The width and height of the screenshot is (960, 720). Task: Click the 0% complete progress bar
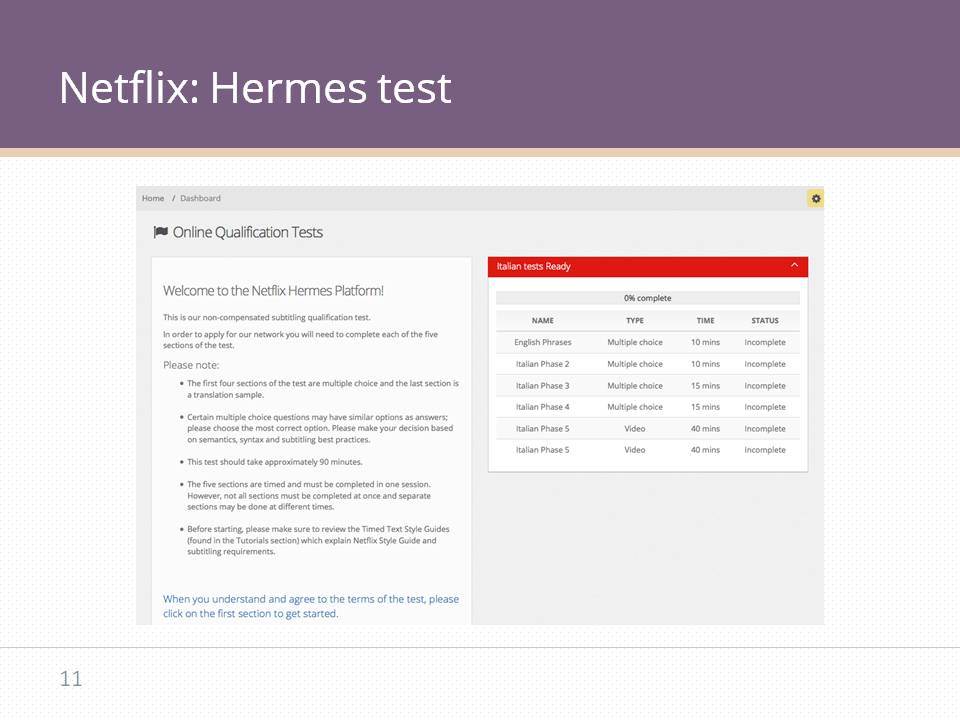point(648,298)
